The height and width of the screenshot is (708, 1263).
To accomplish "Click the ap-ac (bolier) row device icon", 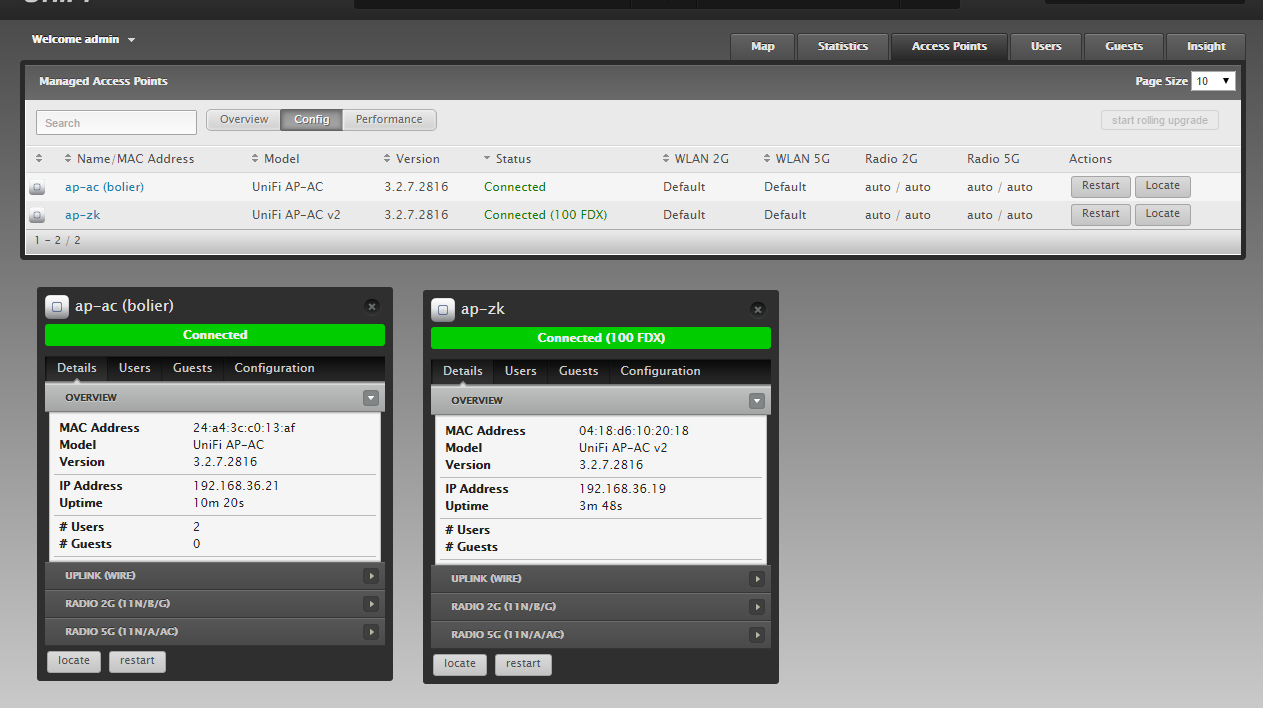I will (x=37, y=187).
